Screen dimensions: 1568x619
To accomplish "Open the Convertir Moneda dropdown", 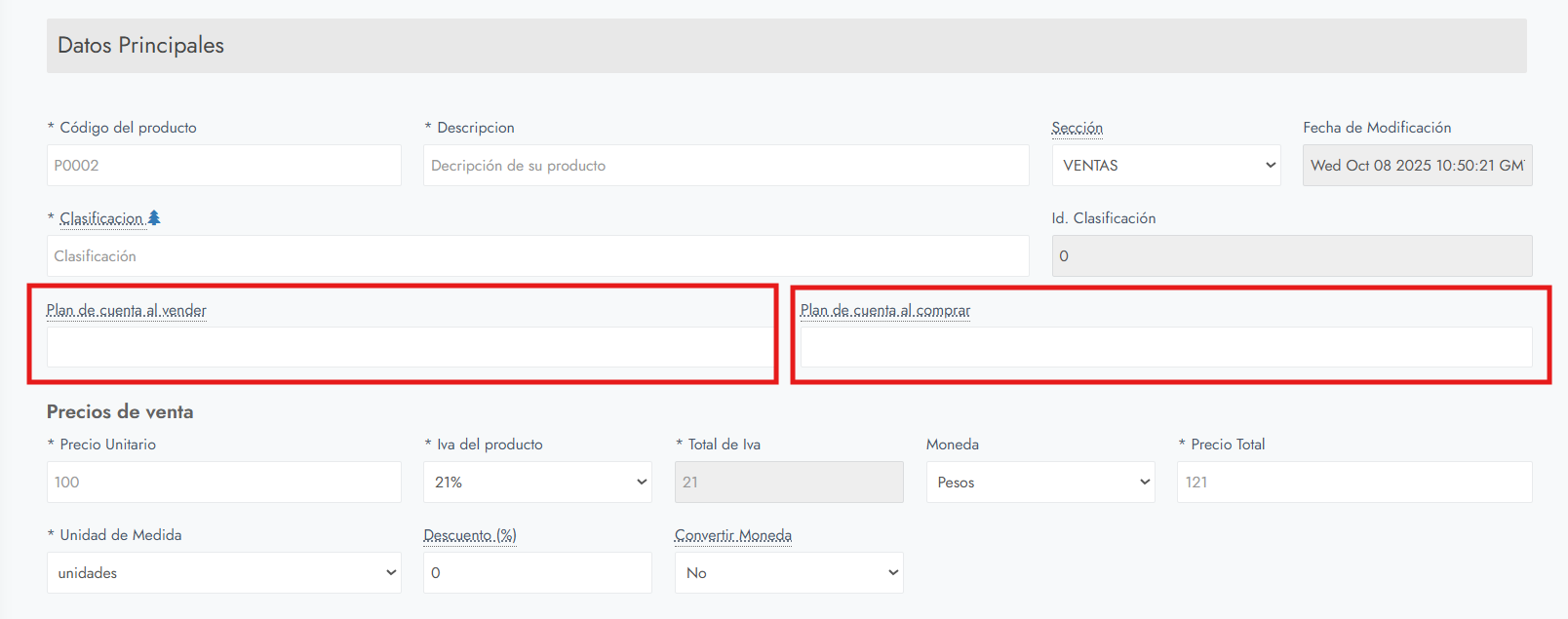I will pyautogui.click(x=788, y=573).
